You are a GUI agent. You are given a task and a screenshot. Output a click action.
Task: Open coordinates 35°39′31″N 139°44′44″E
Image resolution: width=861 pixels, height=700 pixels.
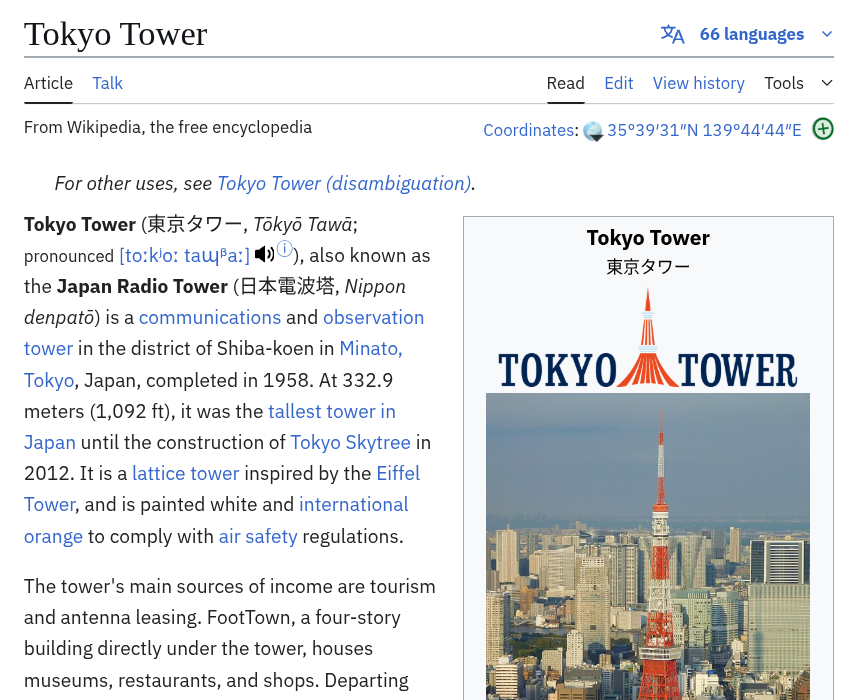pyautogui.click(x=704, y=130)
